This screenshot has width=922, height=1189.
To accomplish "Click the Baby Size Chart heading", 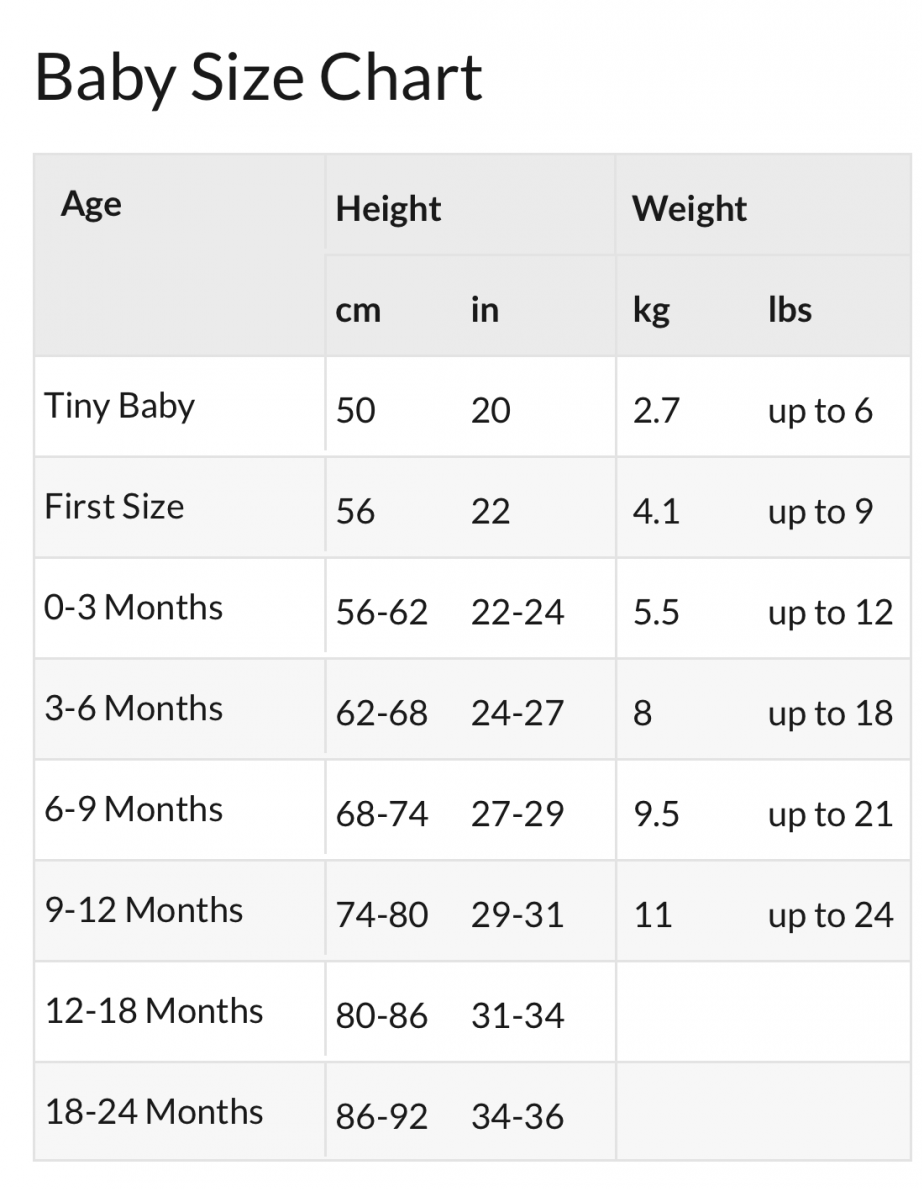I will tap(259, 78).
